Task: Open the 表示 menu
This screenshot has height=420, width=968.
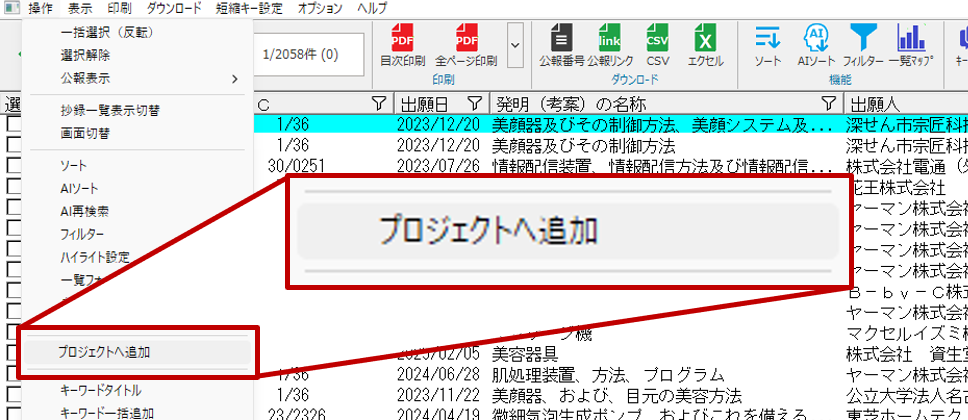Action: (x=81, y=9)
